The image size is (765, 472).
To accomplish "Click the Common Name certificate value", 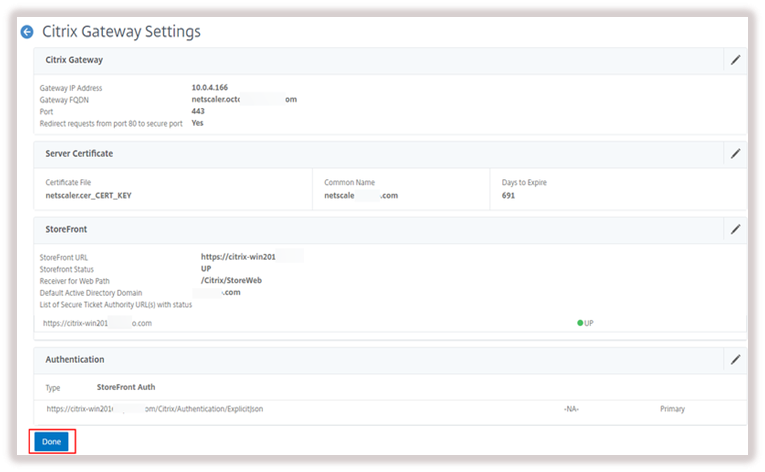I will click(x=361, y=195).
